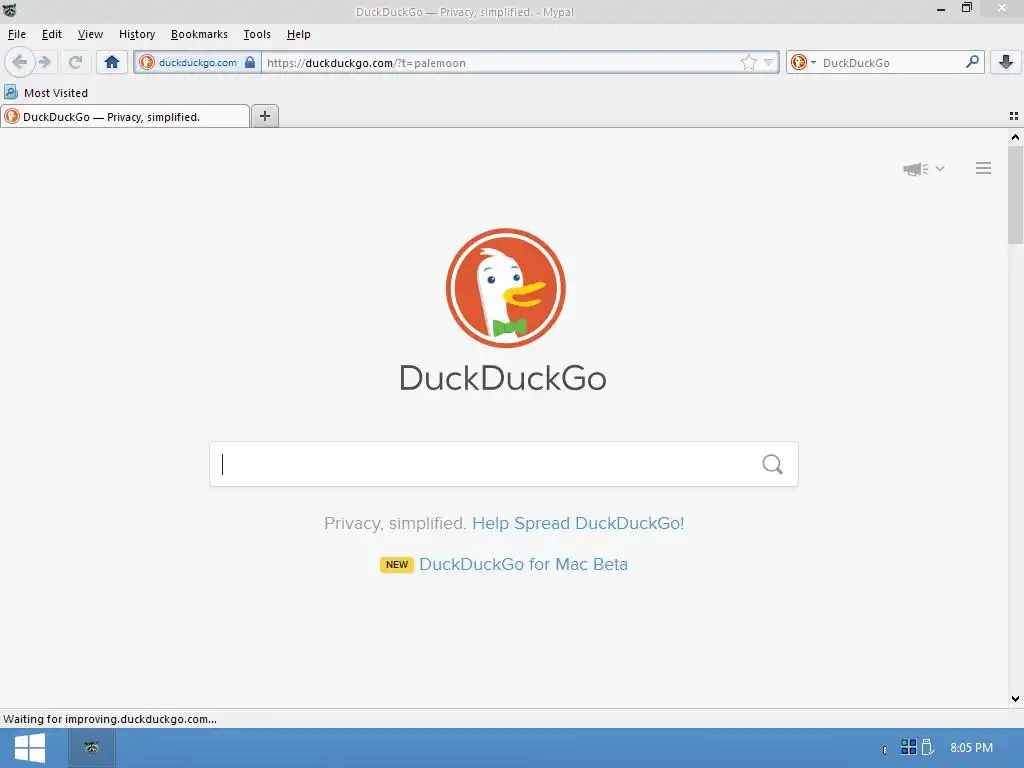
Task: Open the Tools menu
Action: coord(257,34)
